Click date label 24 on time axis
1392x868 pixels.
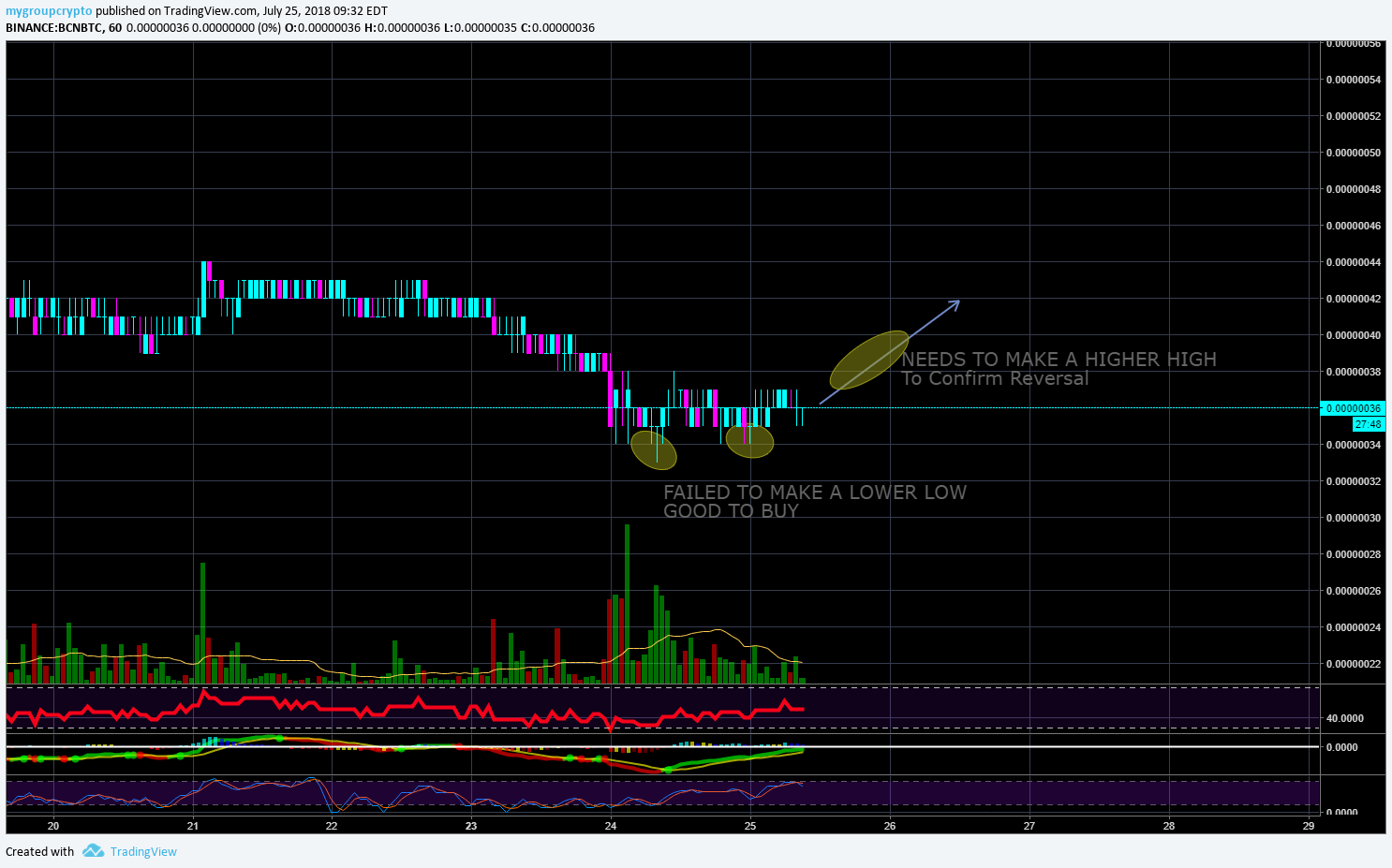click(x=611, y=826)
